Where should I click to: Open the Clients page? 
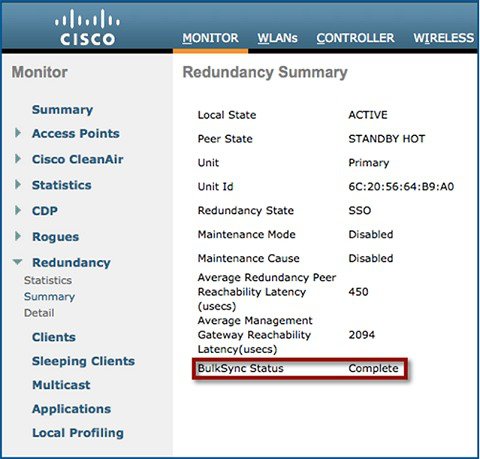tap(54, 337)
